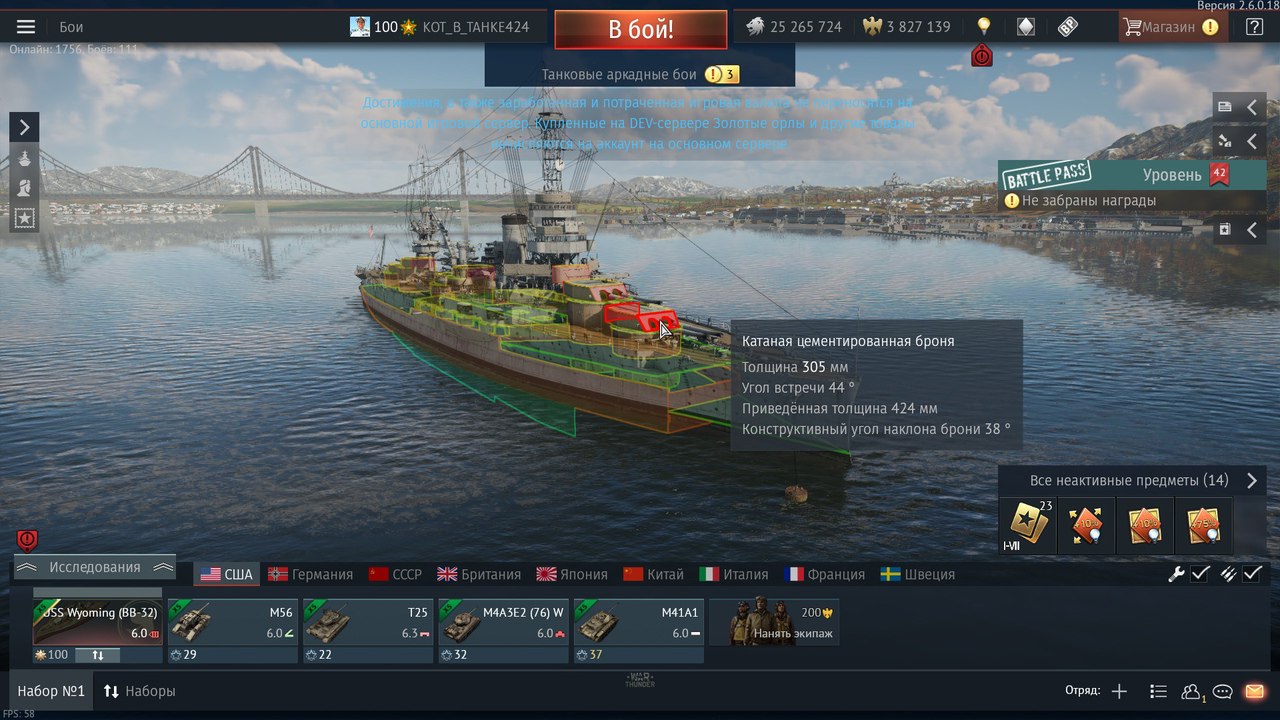Toggle the first checkmark next to wrench
This screenshot has height=720, width=1280.
pos(1201,574)
